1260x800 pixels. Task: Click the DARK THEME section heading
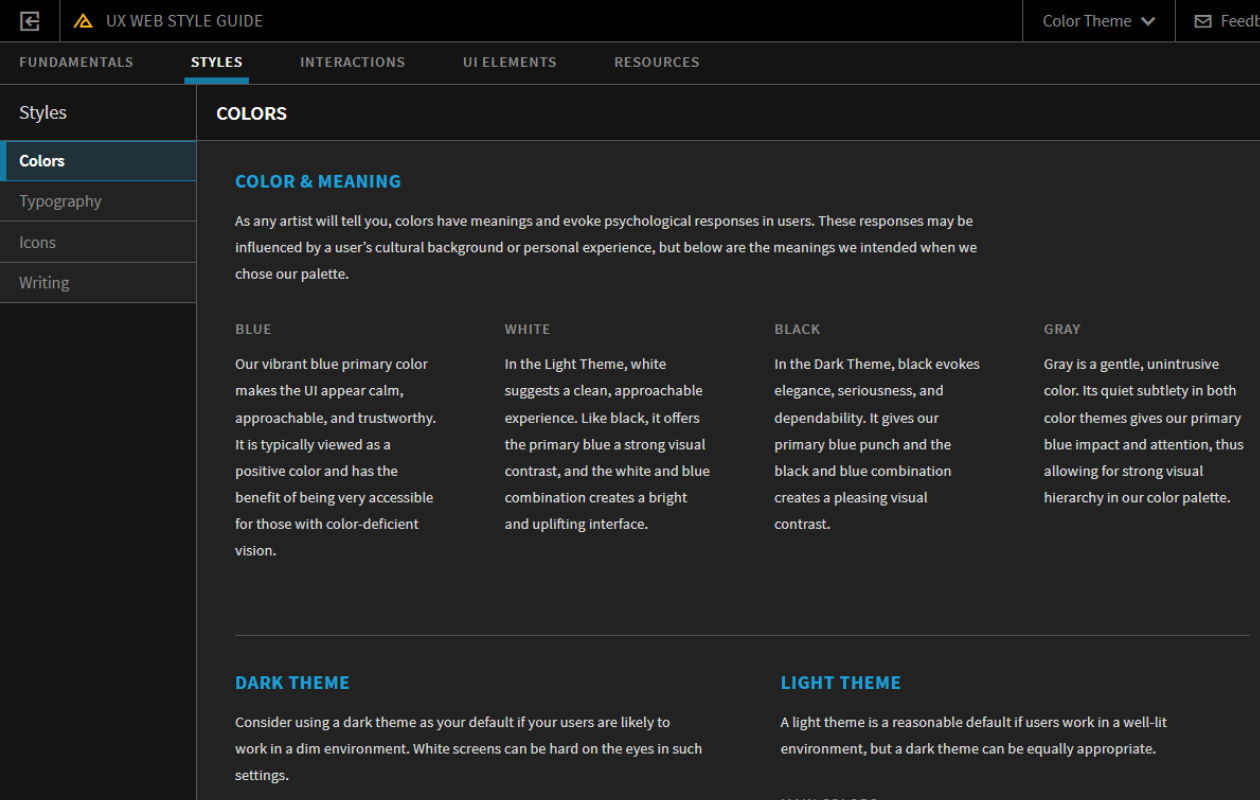pos(292,683)
